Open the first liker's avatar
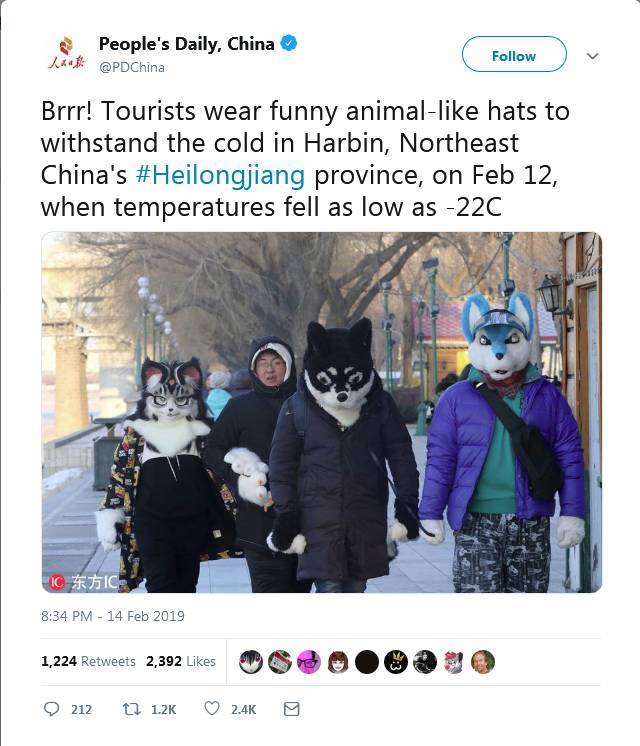 click(250, 662)
